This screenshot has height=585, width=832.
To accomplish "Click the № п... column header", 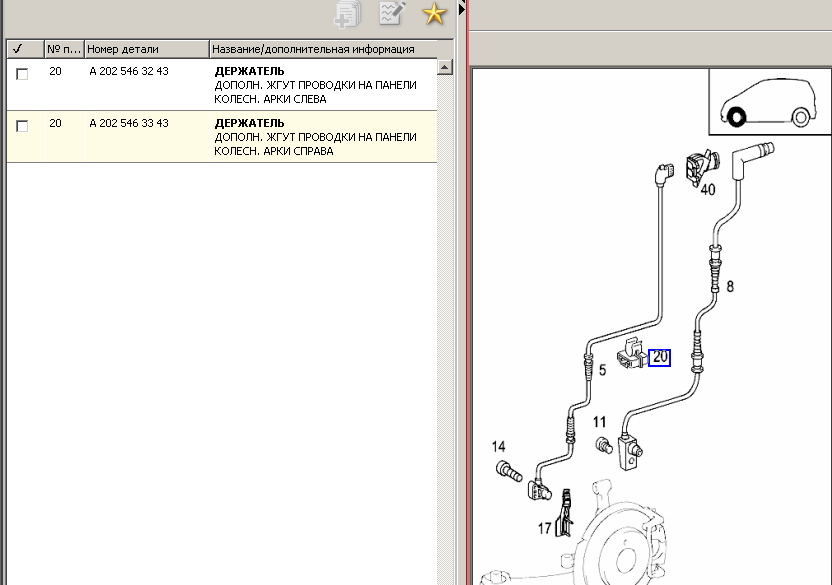I will (63, 48).
